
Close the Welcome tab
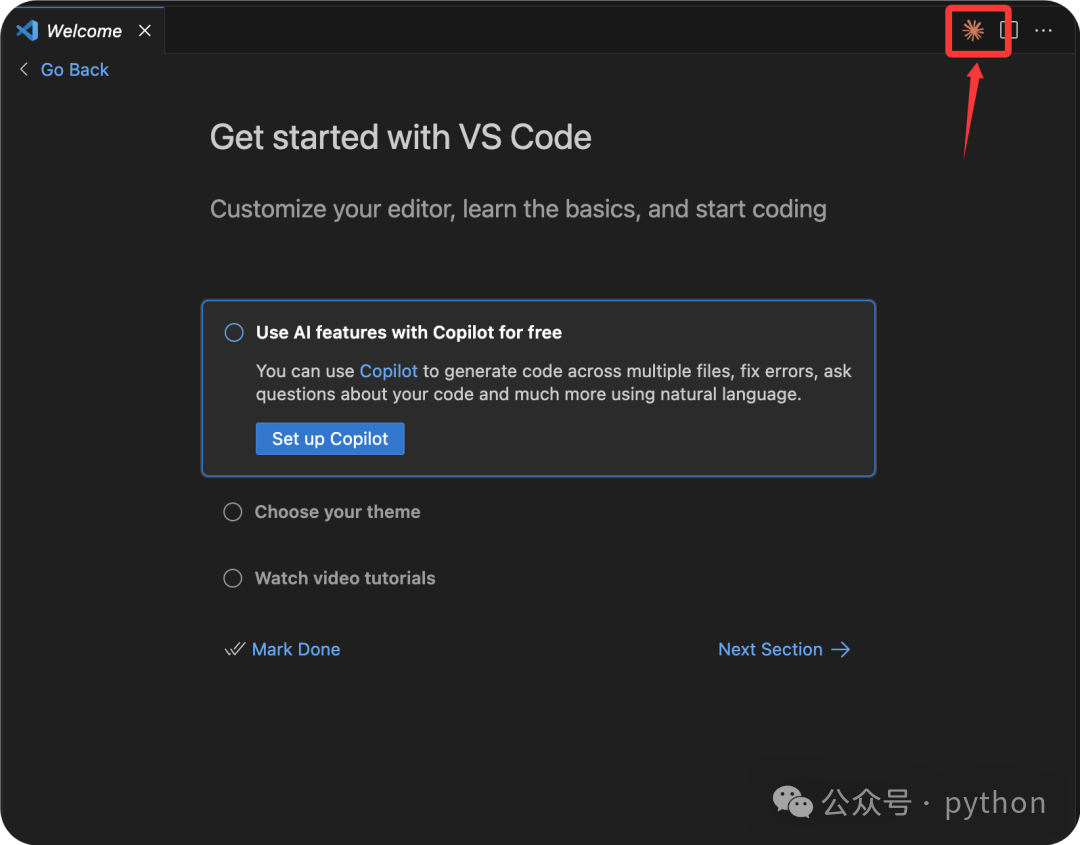coord(145,30)
